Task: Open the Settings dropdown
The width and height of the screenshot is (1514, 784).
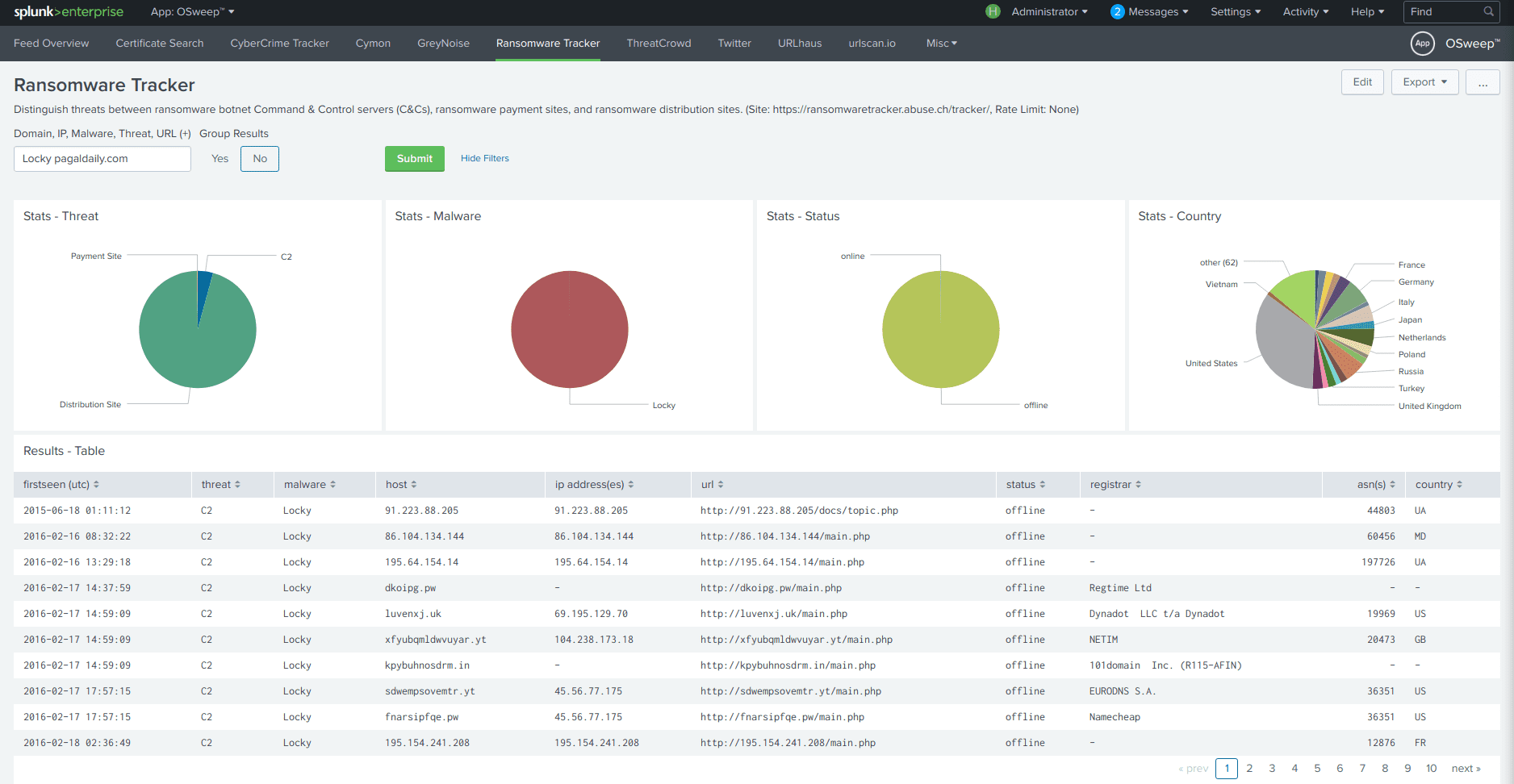Action: (1236, 11)
